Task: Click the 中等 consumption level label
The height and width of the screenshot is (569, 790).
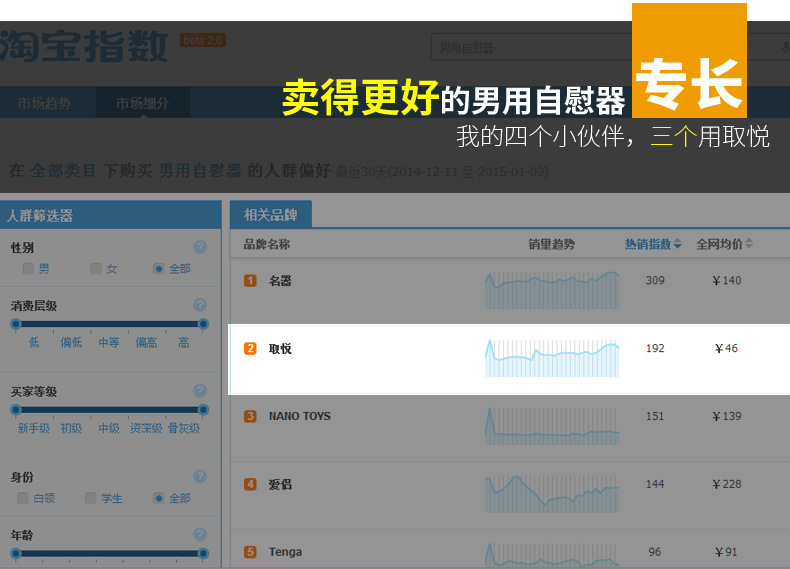Action: (109, 343)
